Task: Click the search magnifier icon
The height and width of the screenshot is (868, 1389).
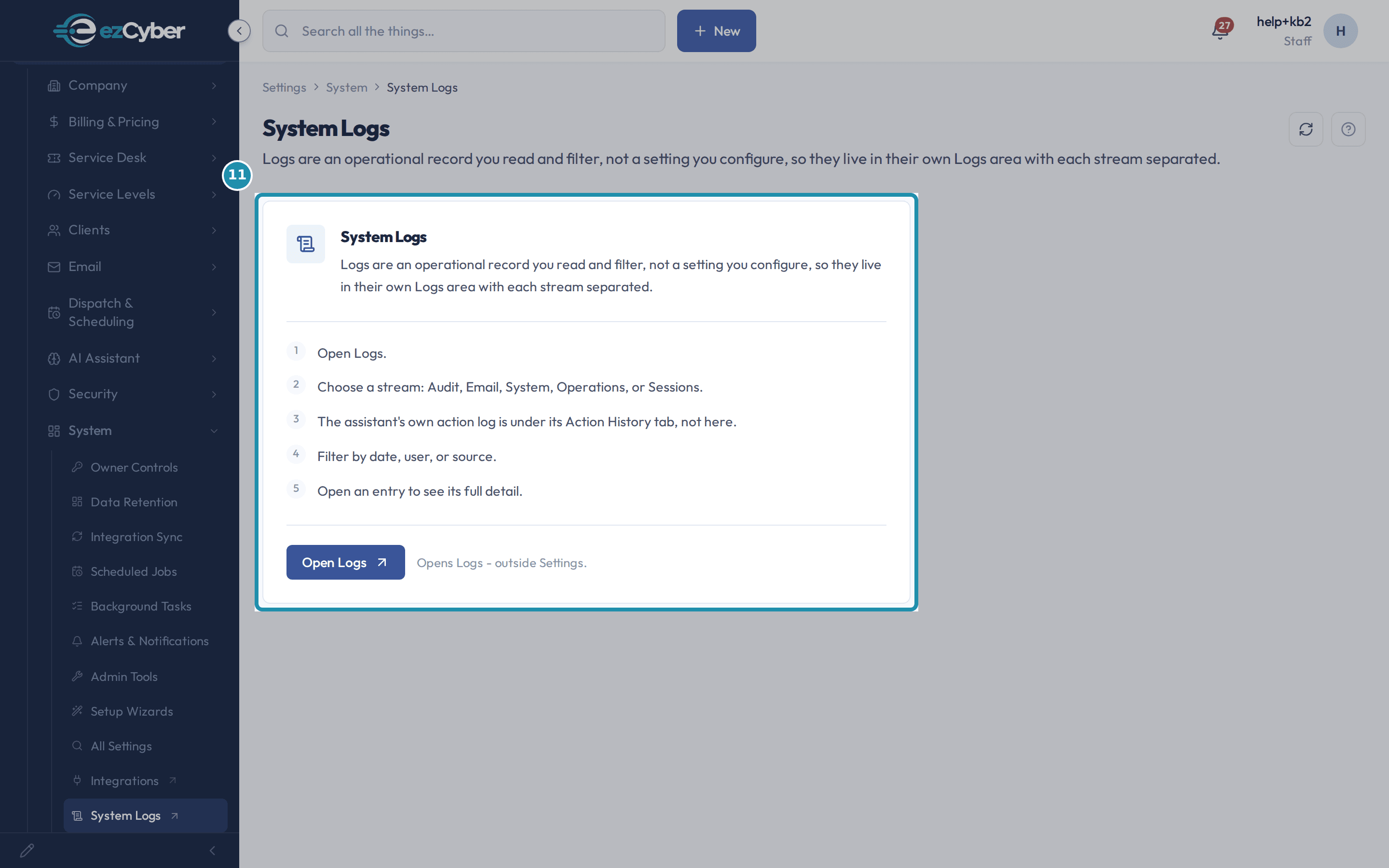Action: (x=282, y=31)
